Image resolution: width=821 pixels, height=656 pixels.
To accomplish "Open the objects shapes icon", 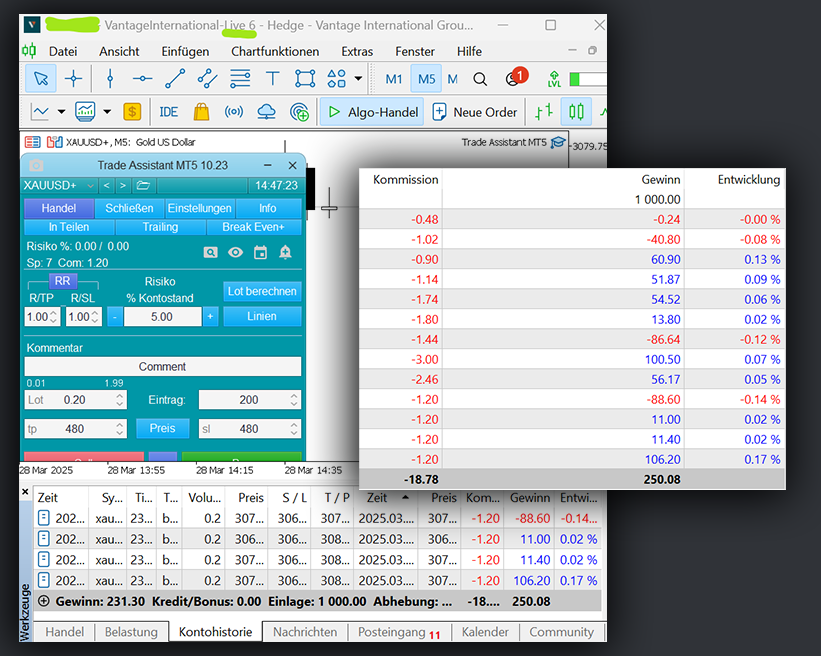I will [x=337, y=79].
